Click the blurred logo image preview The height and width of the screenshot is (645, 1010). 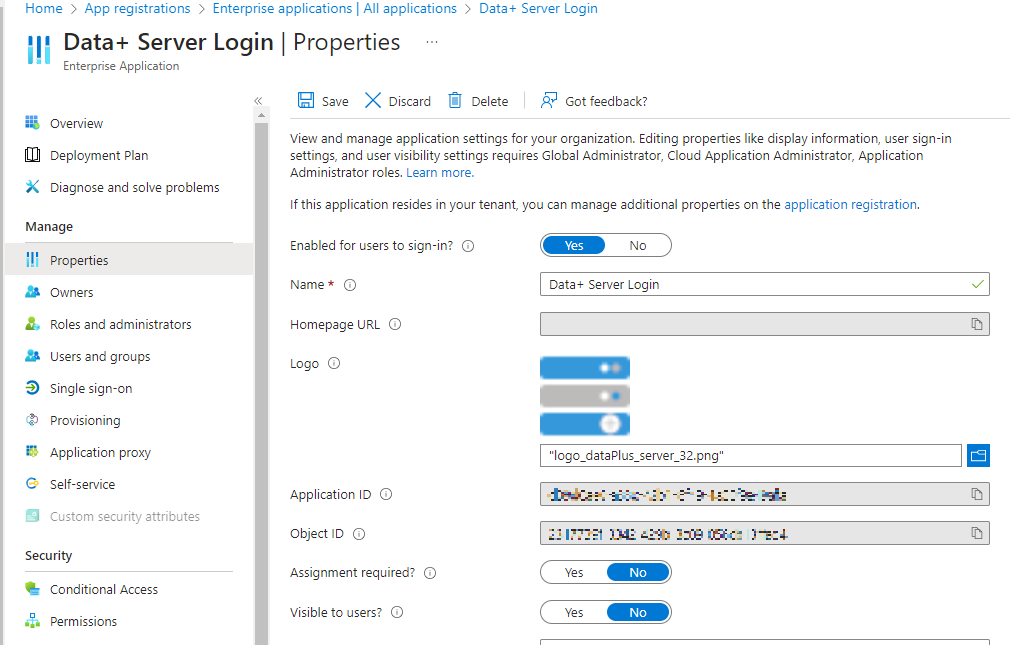[584, 396]
